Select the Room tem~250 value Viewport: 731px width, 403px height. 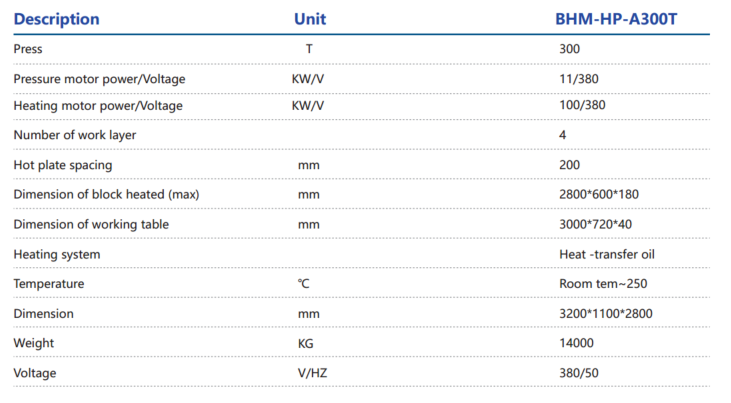(x=603, y=284)
